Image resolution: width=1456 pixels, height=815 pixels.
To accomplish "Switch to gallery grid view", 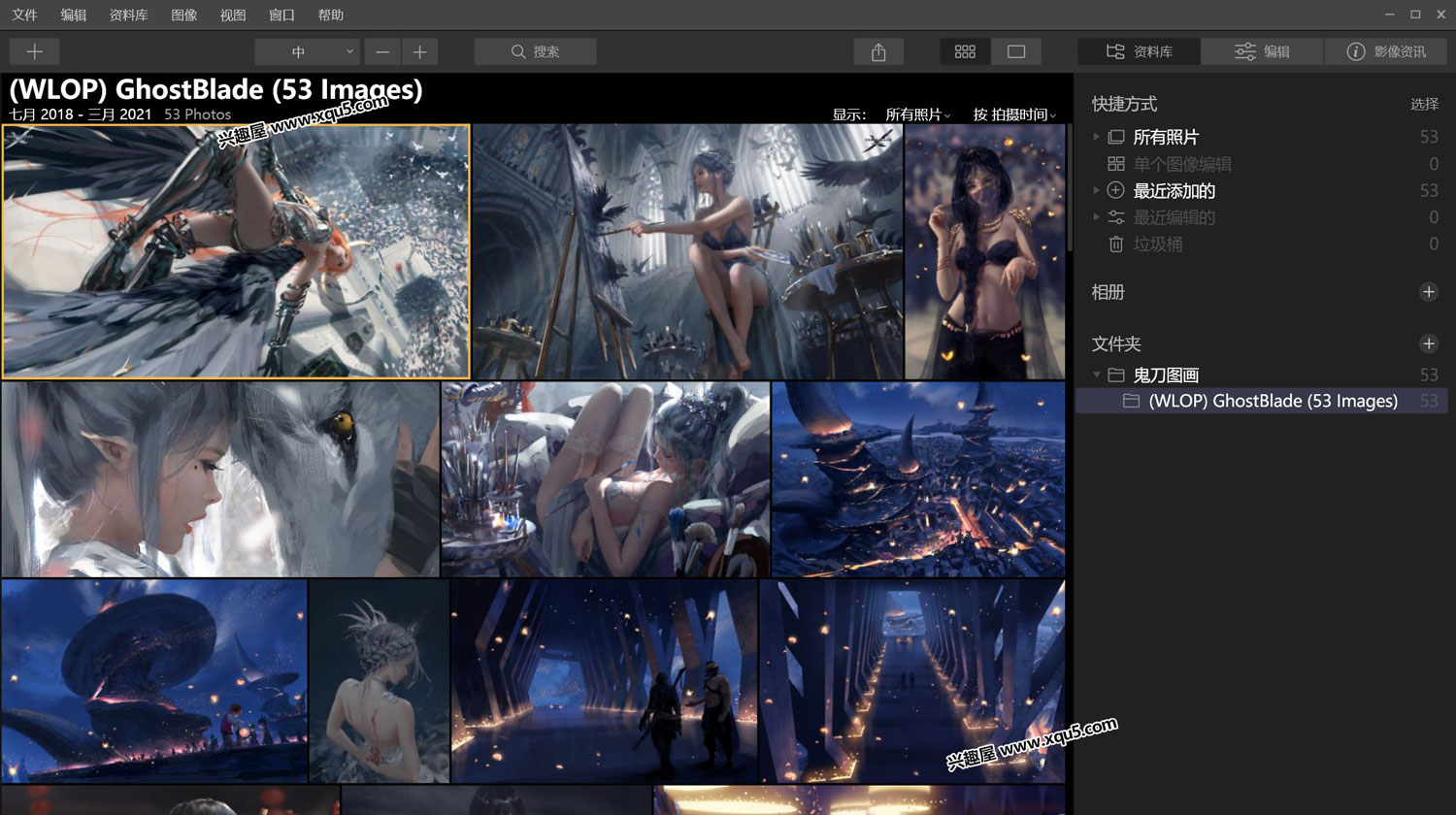I will click(965, 51).
